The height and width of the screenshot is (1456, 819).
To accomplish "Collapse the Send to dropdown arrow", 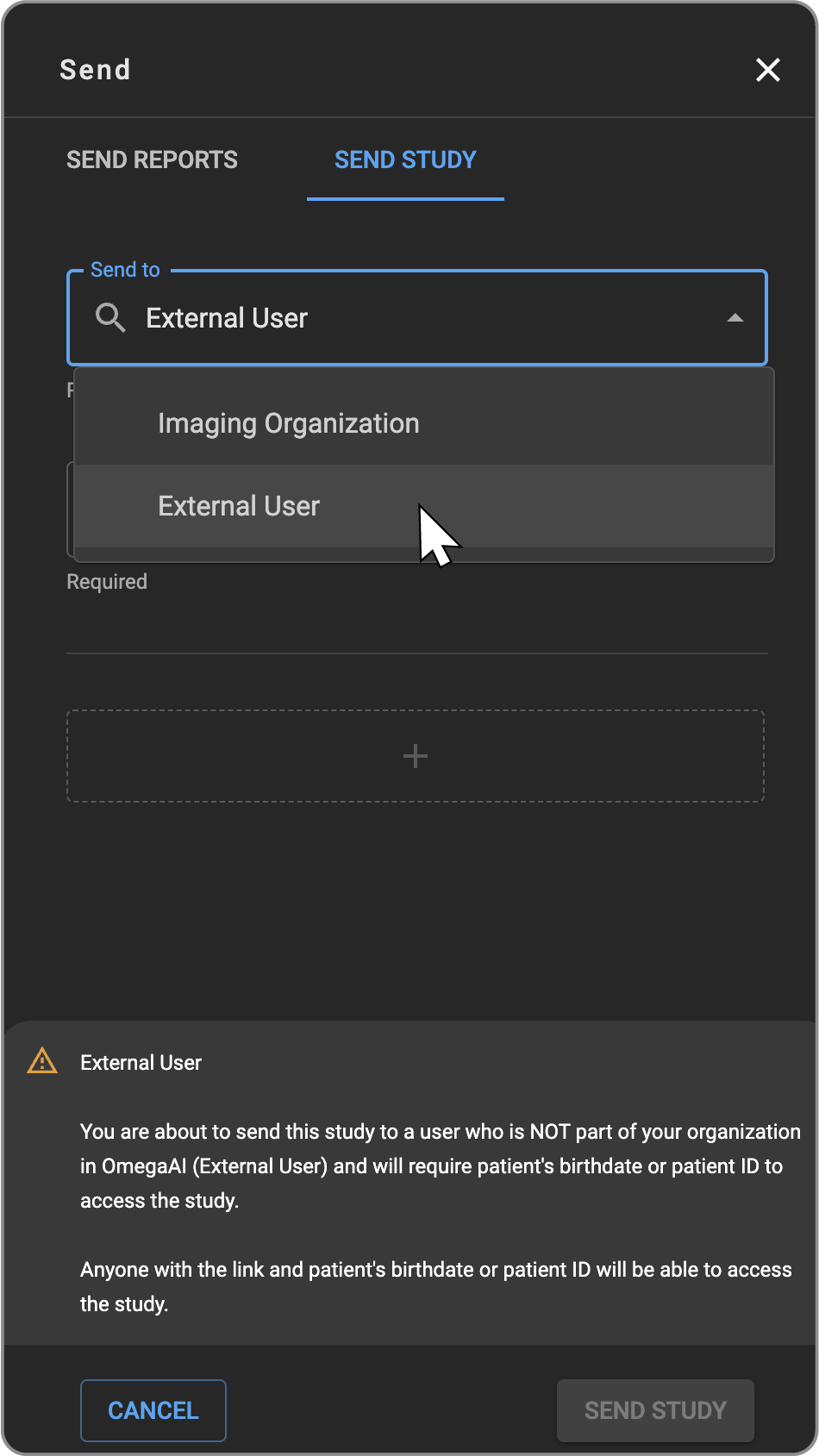I will click(x=735, y=318).
